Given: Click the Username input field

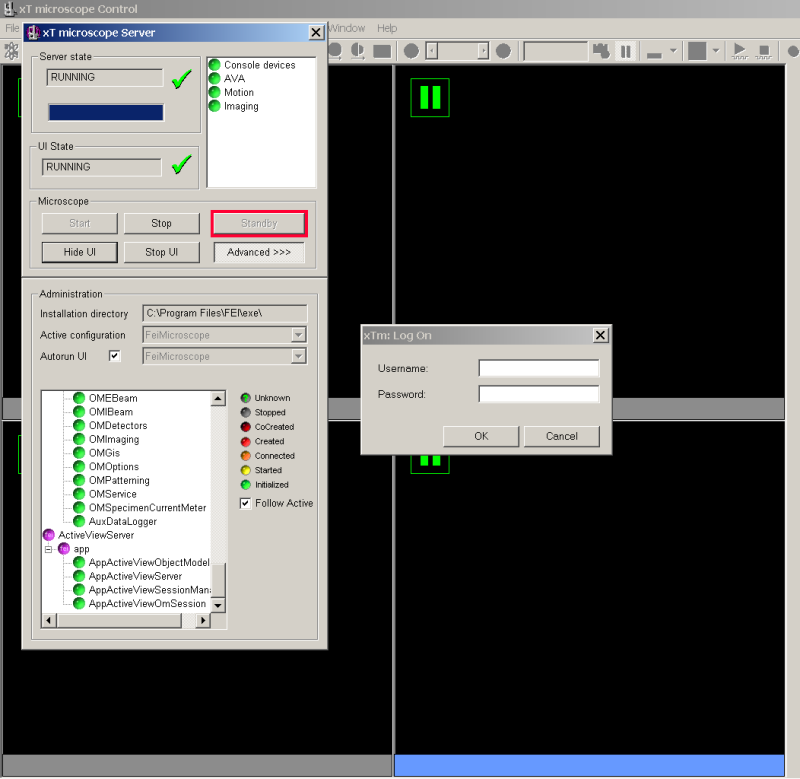Looking at the screenshot, I should click(538, 368).
